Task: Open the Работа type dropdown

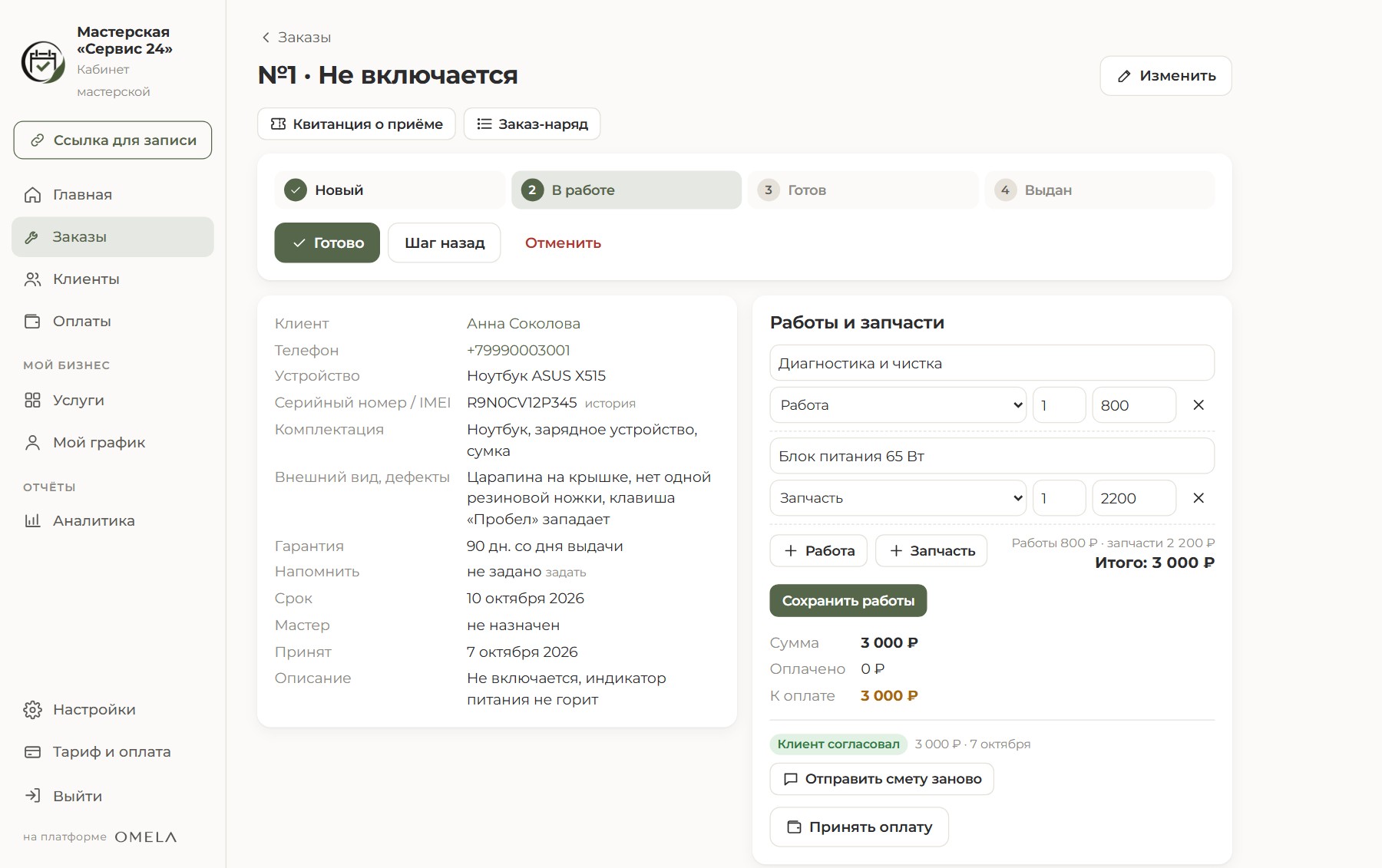Action: pos(898,405)
